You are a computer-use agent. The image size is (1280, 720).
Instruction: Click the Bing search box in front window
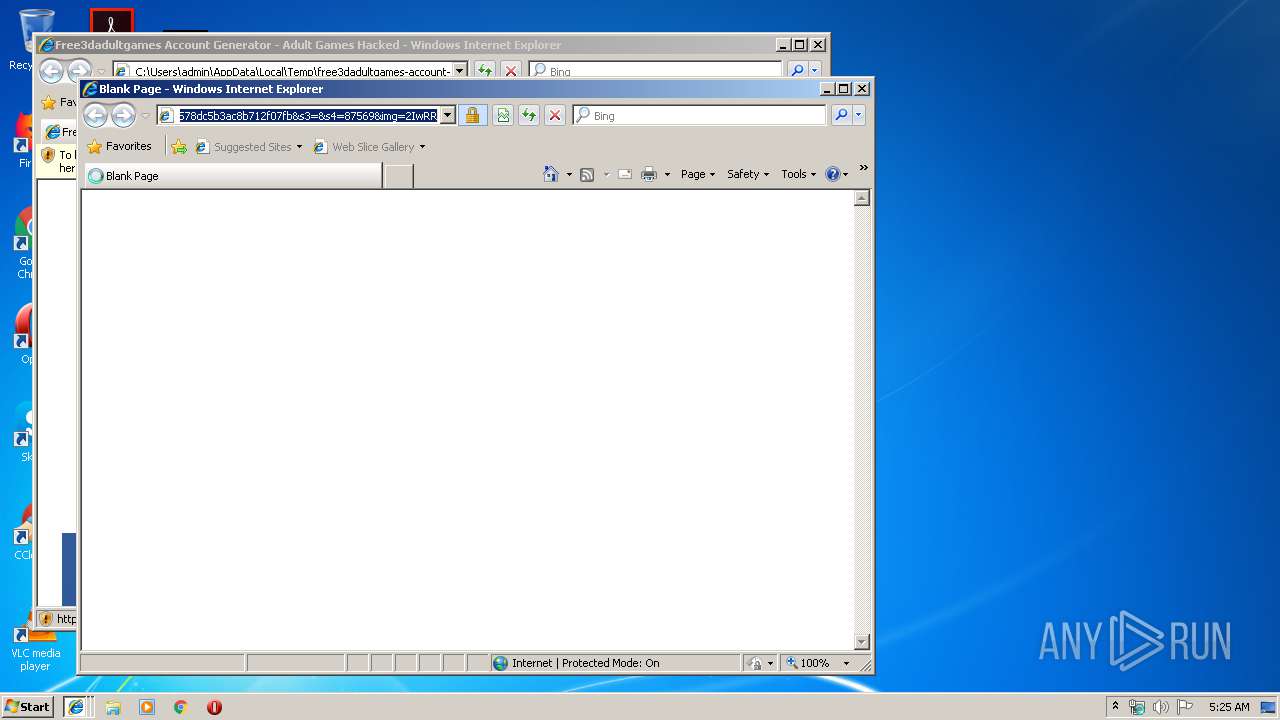click(700, 116)
